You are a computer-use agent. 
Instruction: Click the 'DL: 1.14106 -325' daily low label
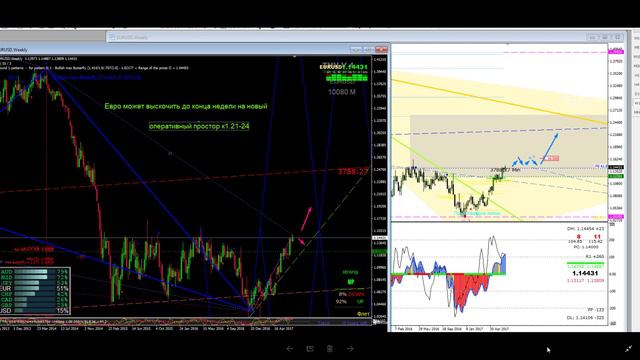(x=585, y=318)
